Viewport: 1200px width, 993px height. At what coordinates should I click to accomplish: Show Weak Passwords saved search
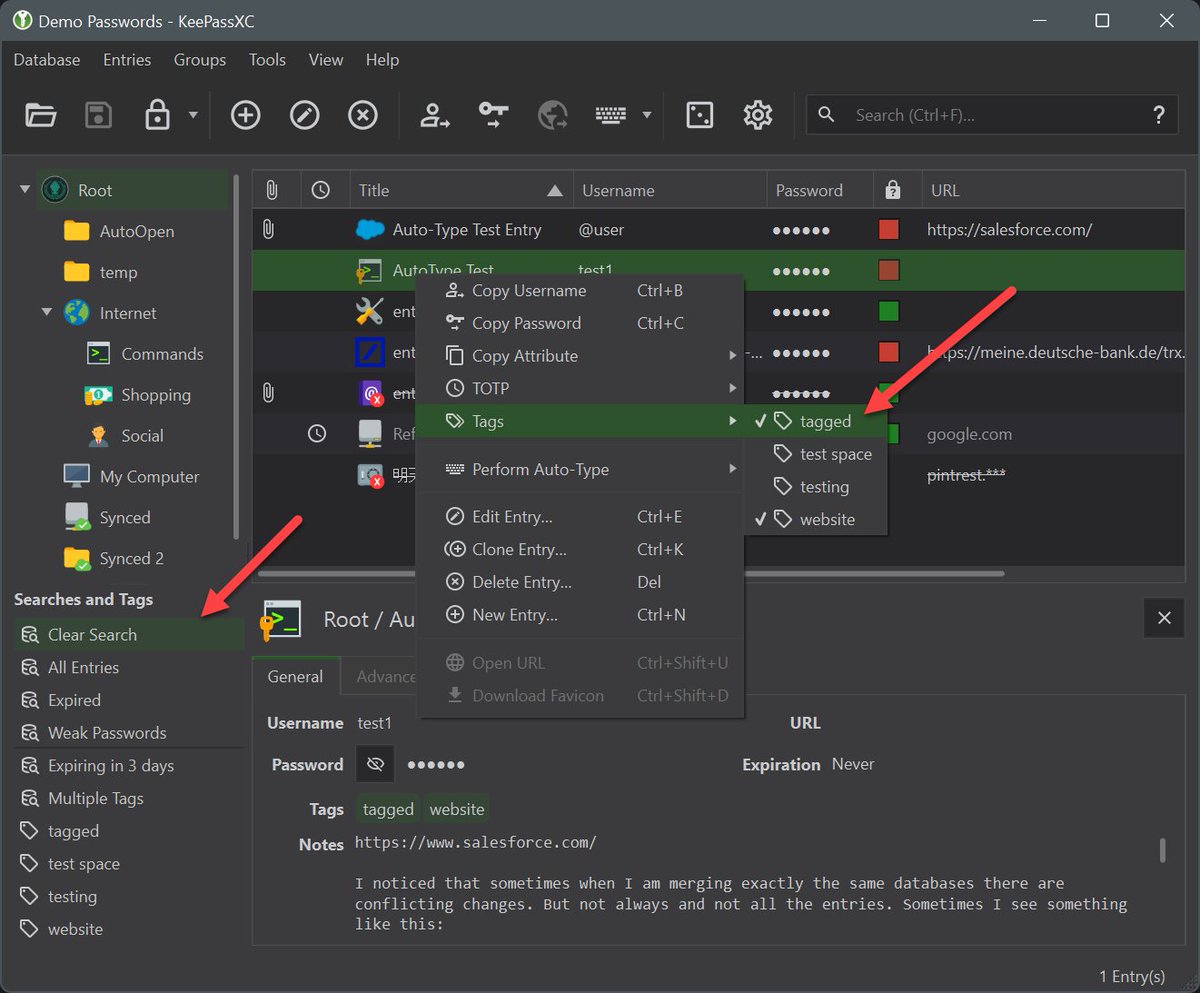[x=128, y=733]
